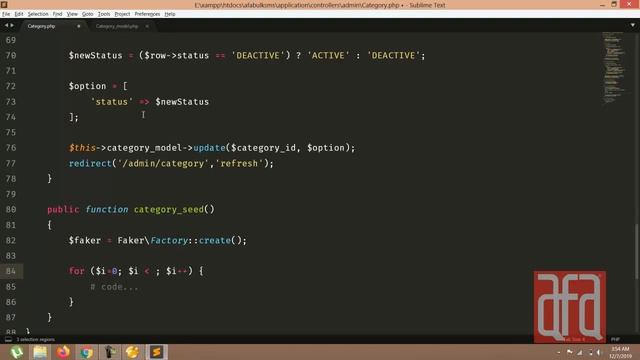Open the volume tray icon
The width and height of the screenshot is (640, 360).
pos(599,352)
